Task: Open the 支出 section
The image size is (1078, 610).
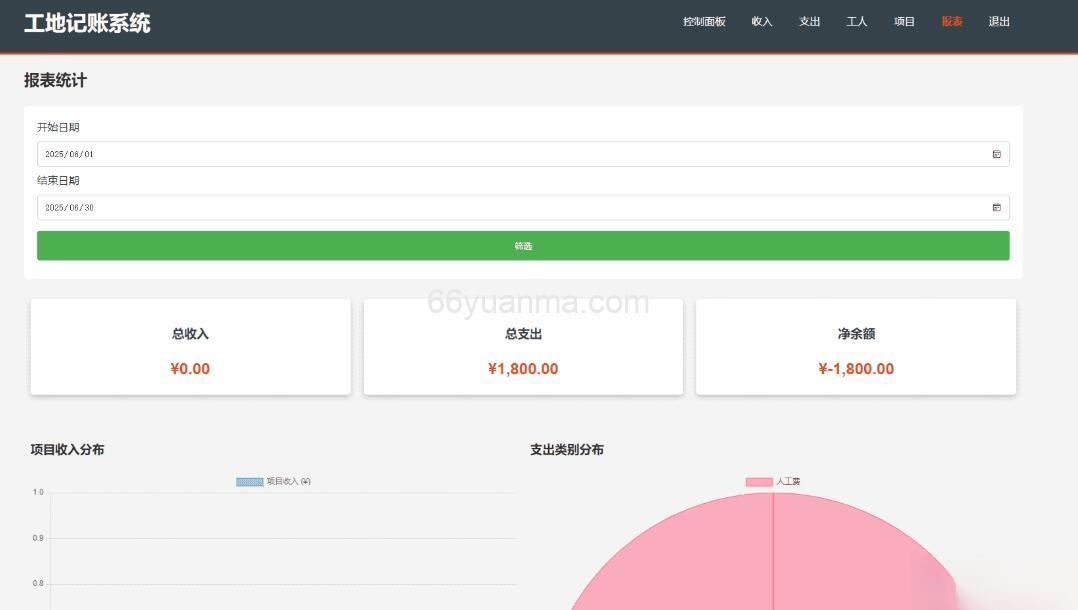Action: pos(808,20)
